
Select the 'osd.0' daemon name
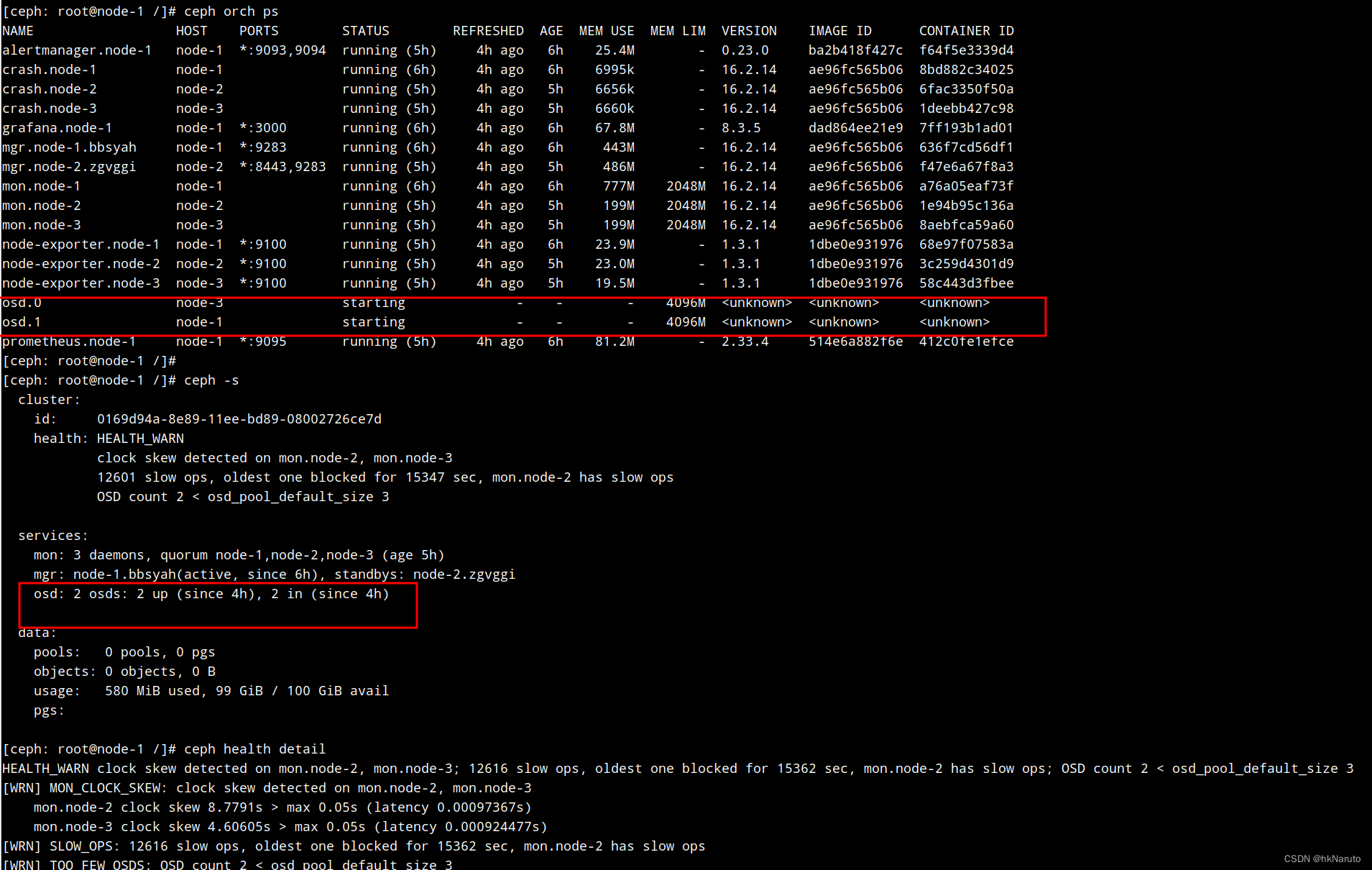(22, 303)
